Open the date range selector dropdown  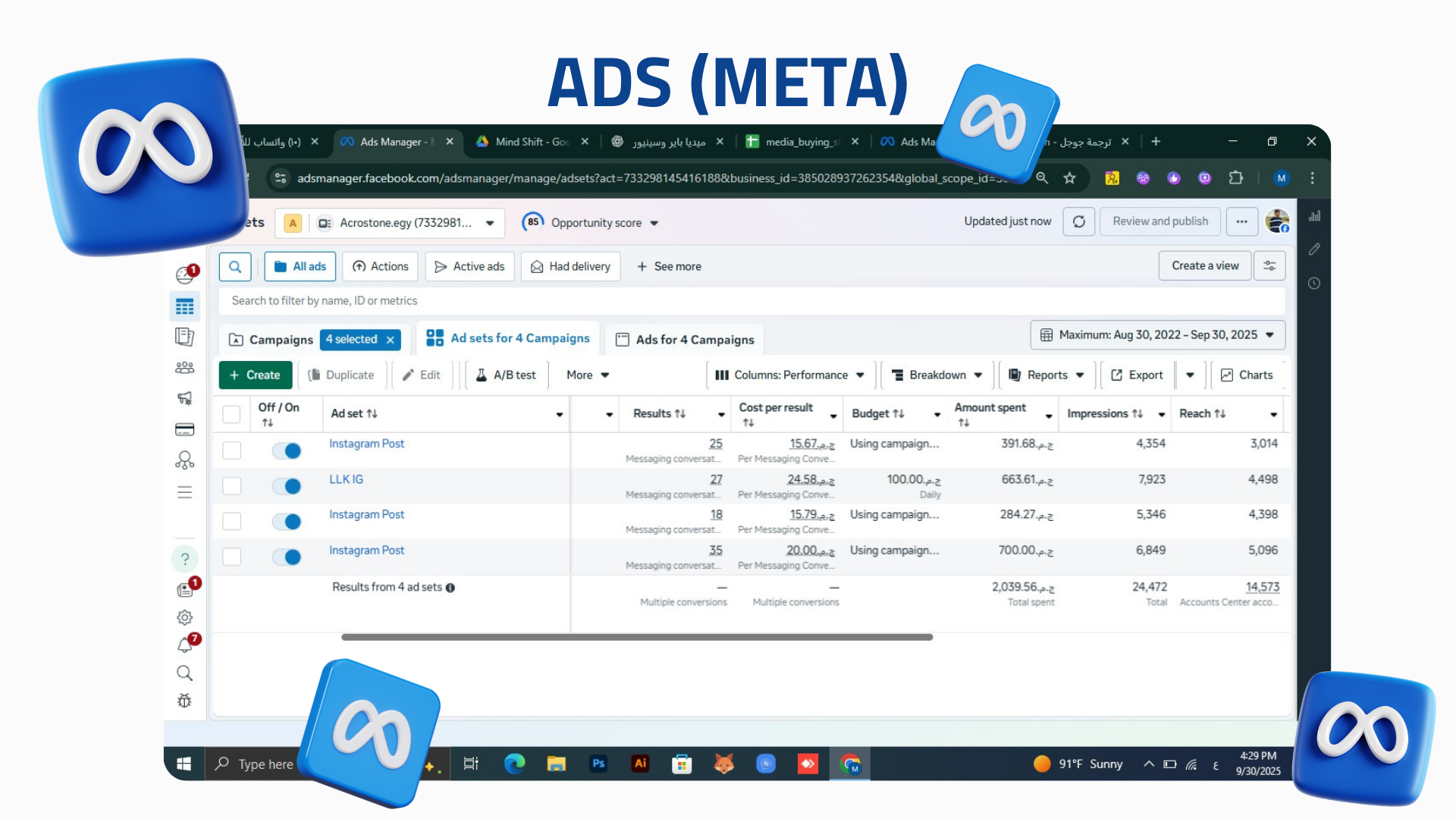[1157, 334]
